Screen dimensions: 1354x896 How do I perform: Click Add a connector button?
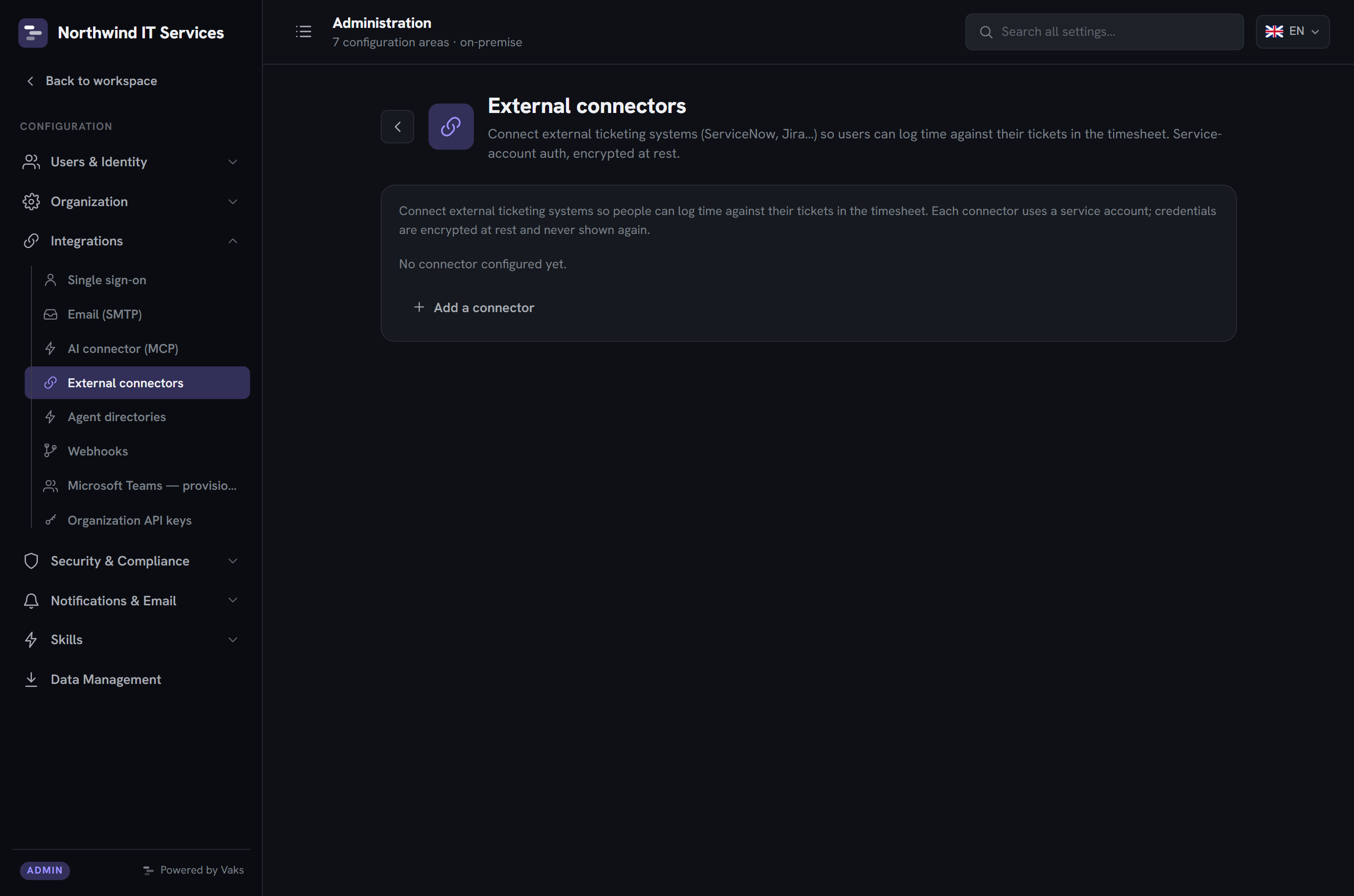pyautogui.click(x=473, y=308)
